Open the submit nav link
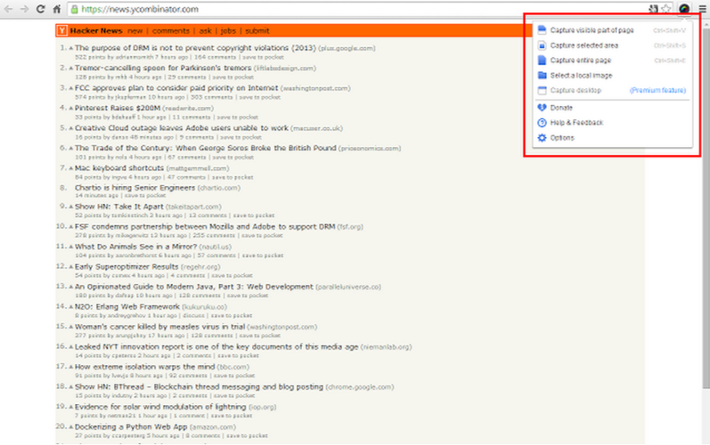The image size is (710, 445). click(x=257, y=31)
